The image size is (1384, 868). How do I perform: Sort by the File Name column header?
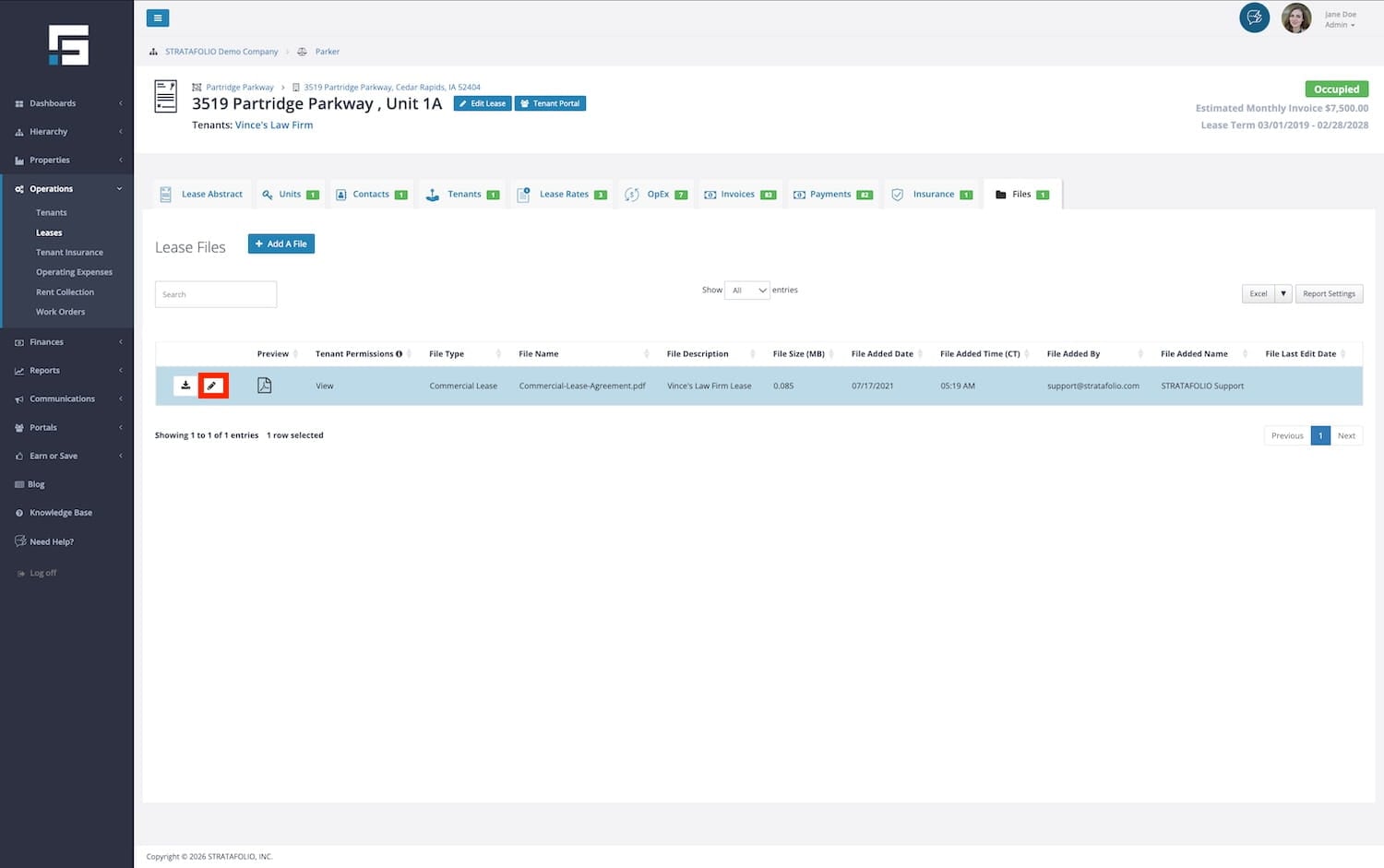539,354
